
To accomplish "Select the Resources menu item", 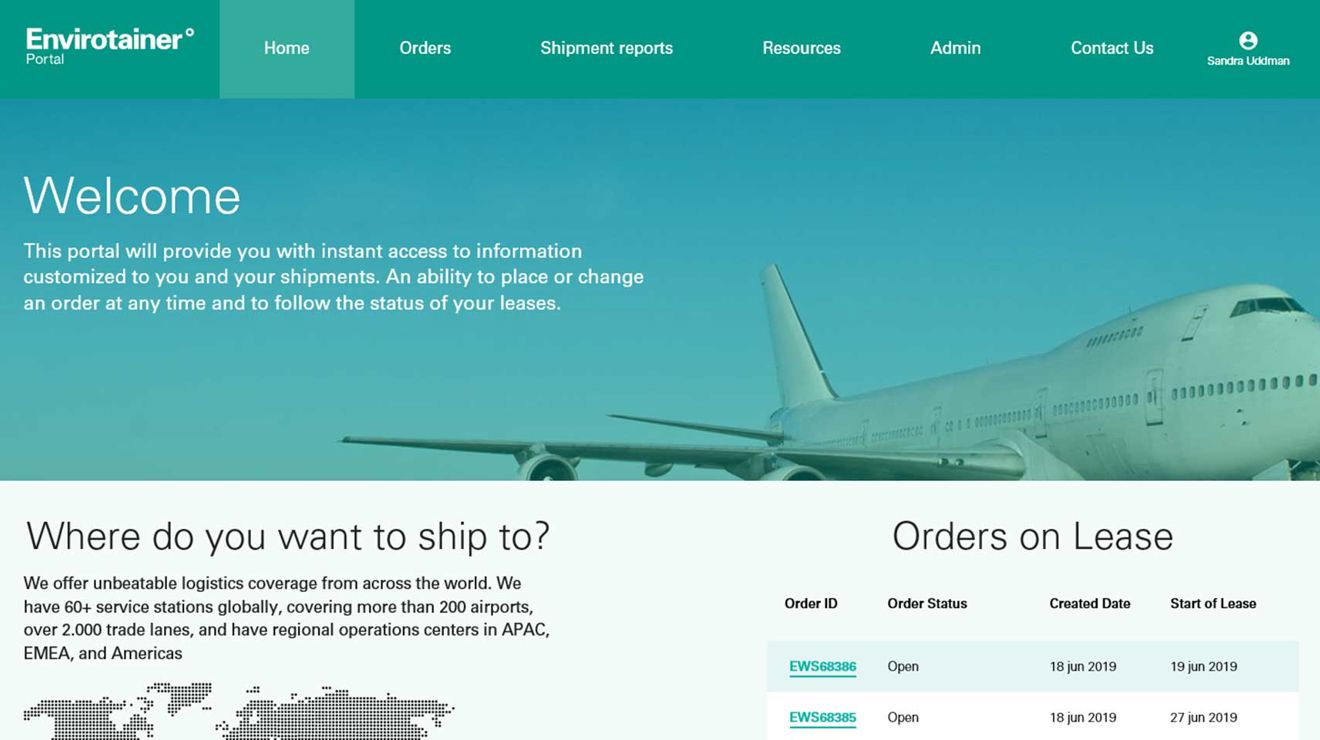I will (801, 48).
